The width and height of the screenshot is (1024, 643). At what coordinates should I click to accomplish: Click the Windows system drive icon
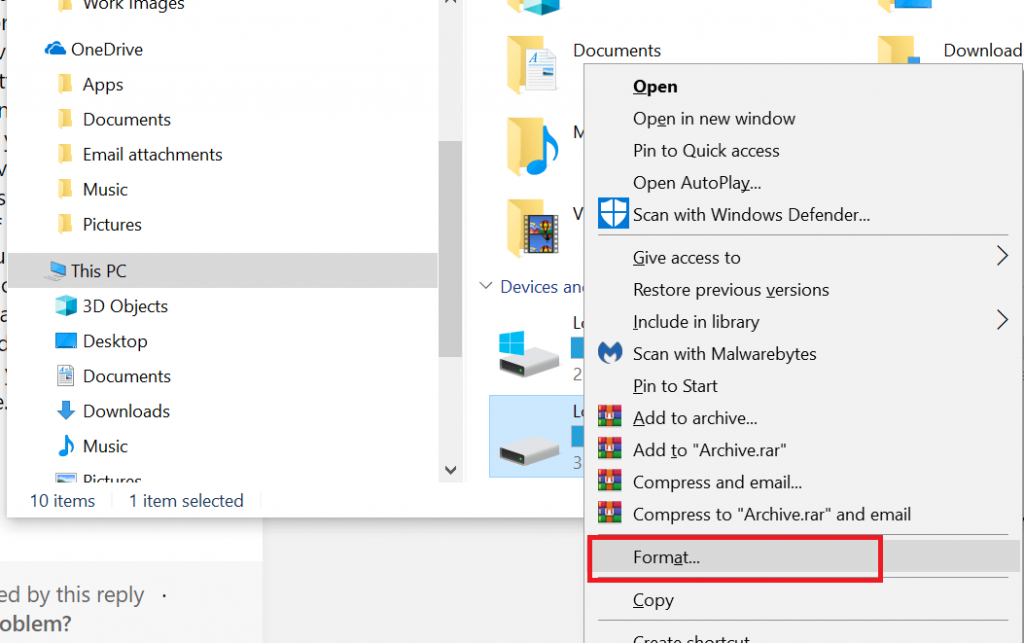click(528, 354)
